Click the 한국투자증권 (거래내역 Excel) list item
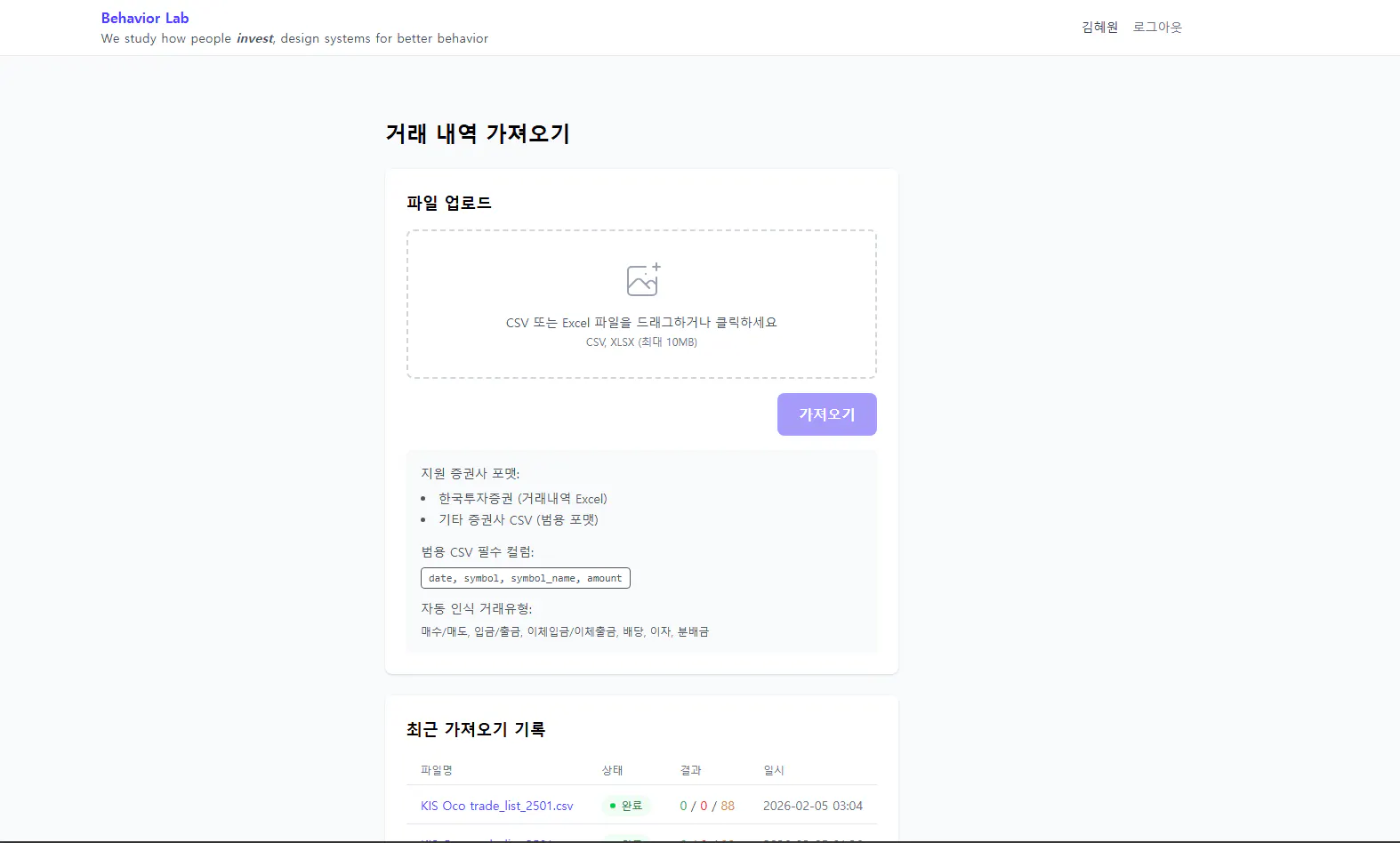Image resolution: width=1400 pixels, height=843 pixels. (x=523, y=499)
